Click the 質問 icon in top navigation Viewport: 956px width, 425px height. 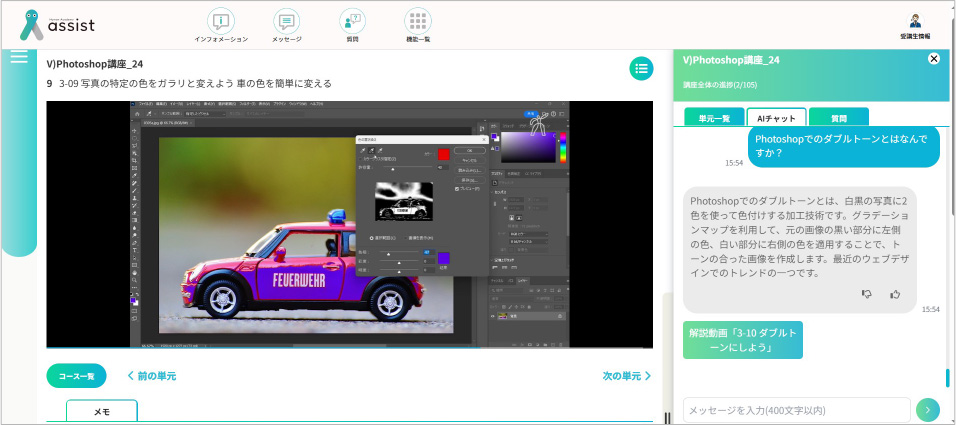click(x=352, y=22)
